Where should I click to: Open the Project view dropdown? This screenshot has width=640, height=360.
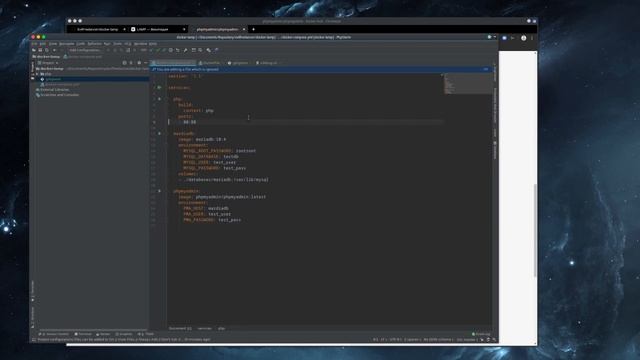tap(48, 63)
